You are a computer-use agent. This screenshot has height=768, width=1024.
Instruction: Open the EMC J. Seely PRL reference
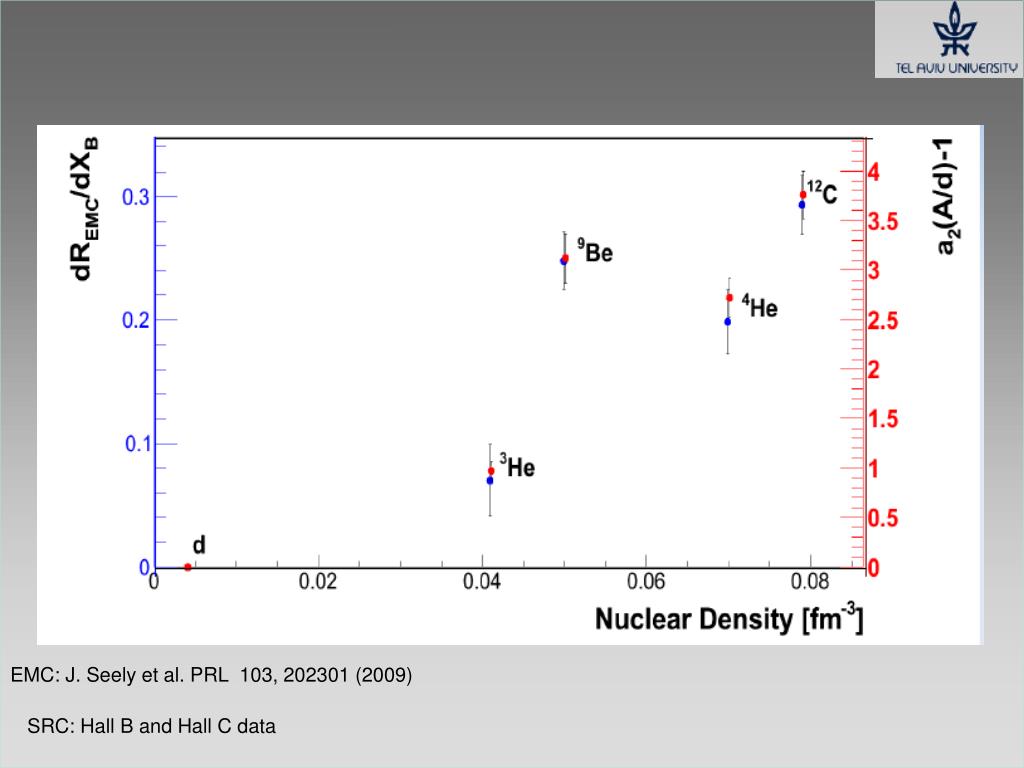(211, 675)
